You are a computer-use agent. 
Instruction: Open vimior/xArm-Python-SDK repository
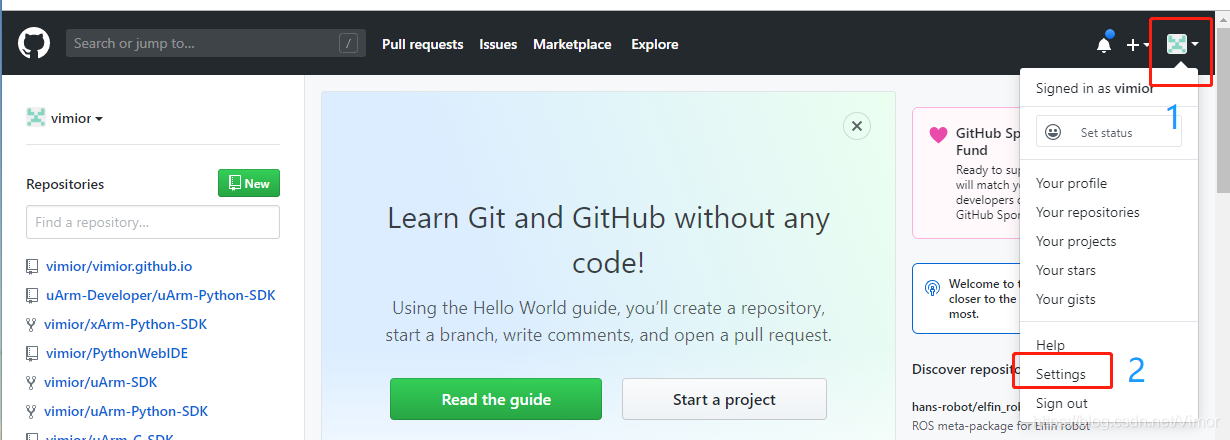pyautogui.click(x=126, y=324)
